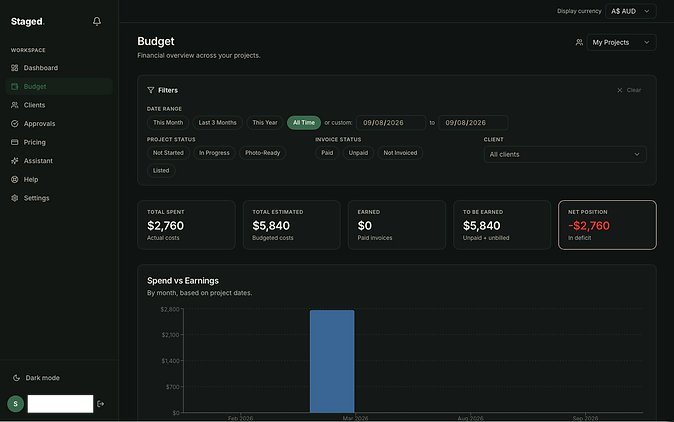Filter by Not Invoiced status
This screenshot has height=422, width=674.
[x=400, y=153]
